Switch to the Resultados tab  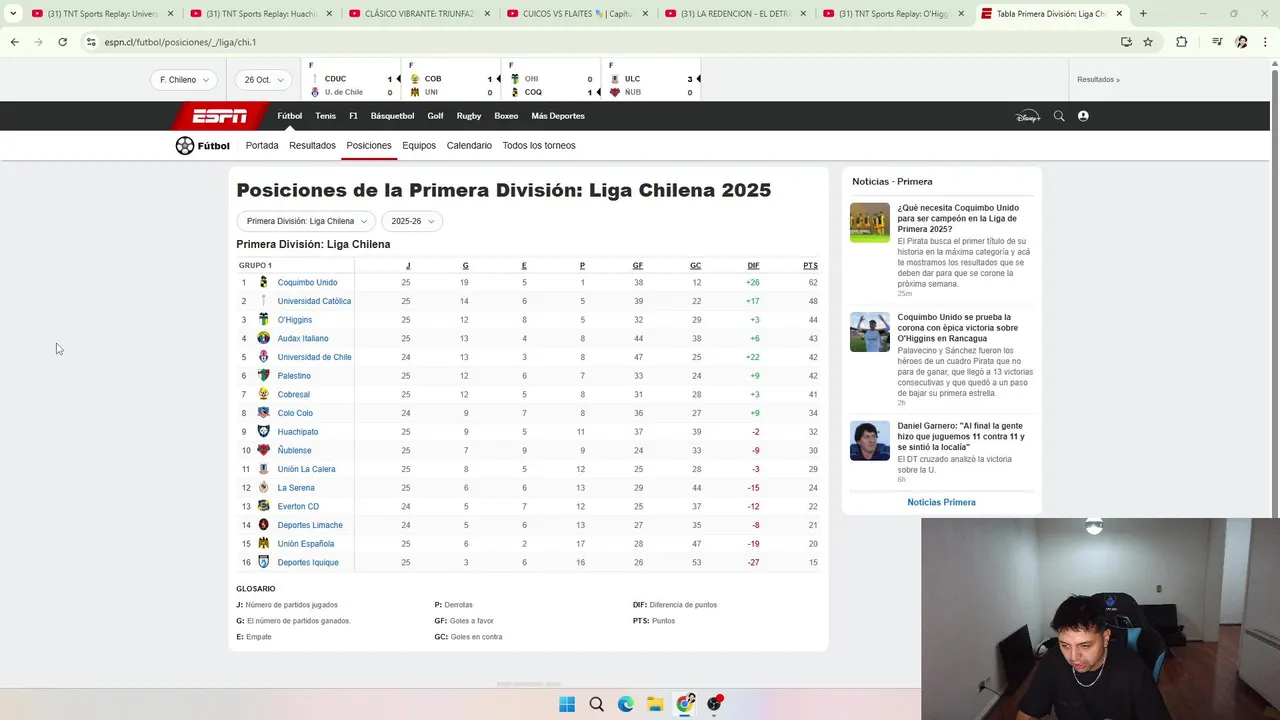point(312,146)
